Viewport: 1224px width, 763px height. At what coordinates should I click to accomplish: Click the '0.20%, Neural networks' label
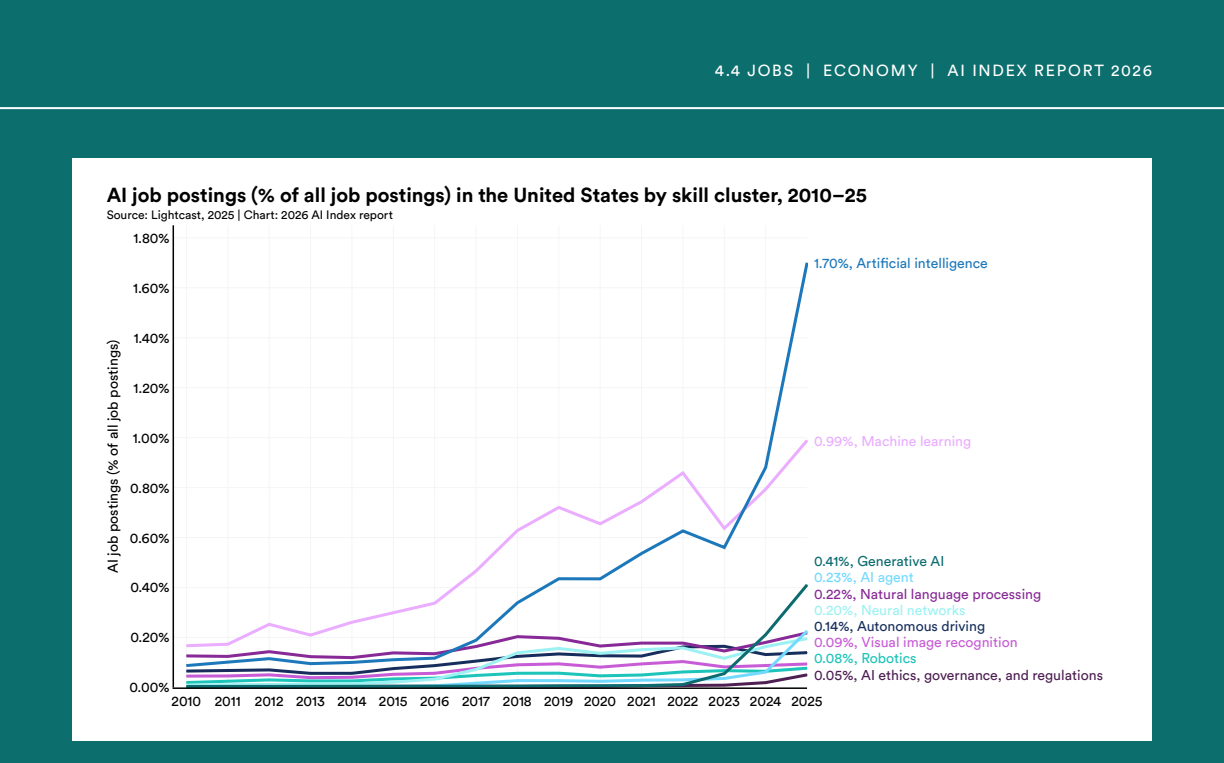point(889,611)
